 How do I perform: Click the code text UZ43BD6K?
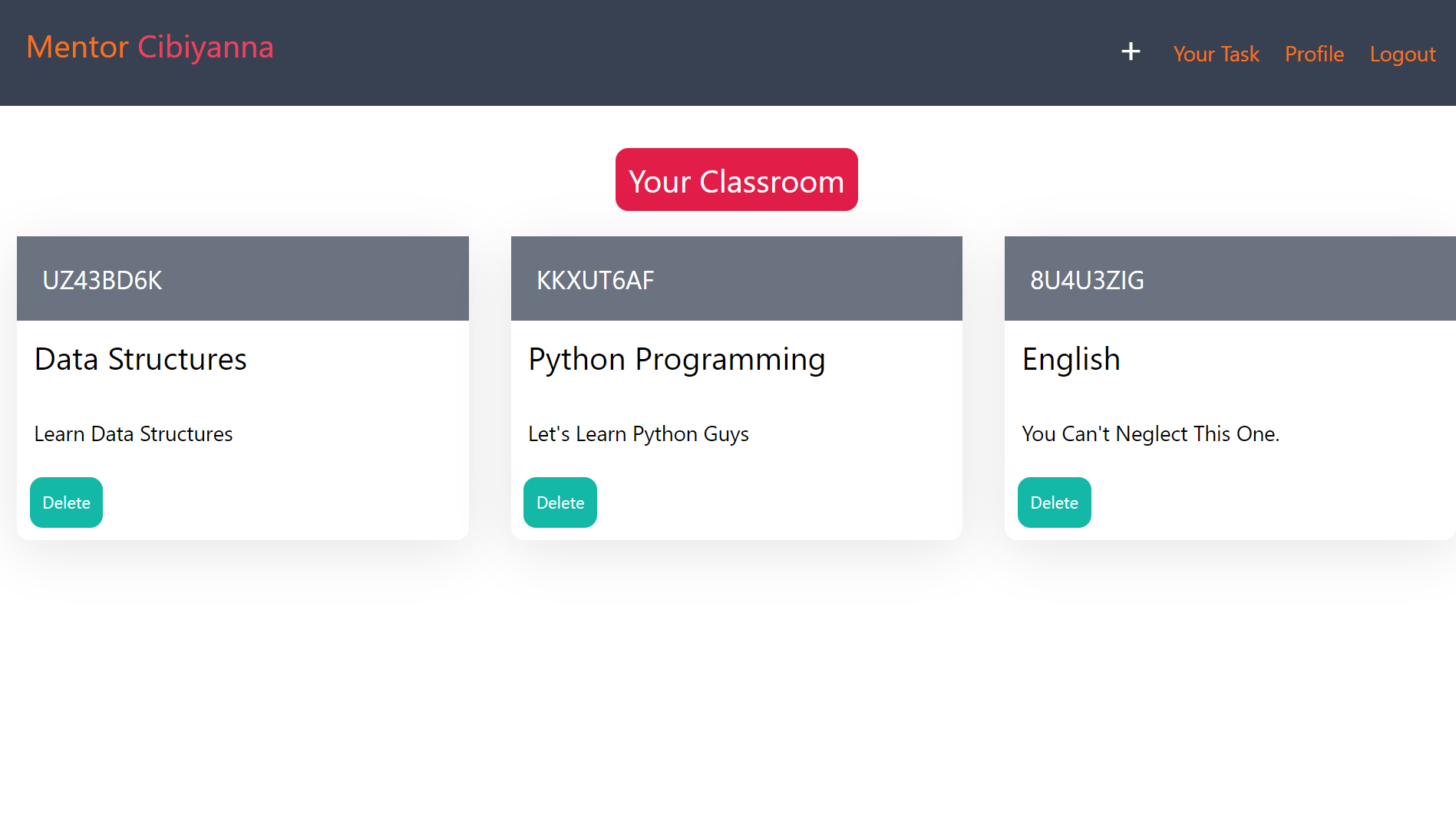(102, 280)
